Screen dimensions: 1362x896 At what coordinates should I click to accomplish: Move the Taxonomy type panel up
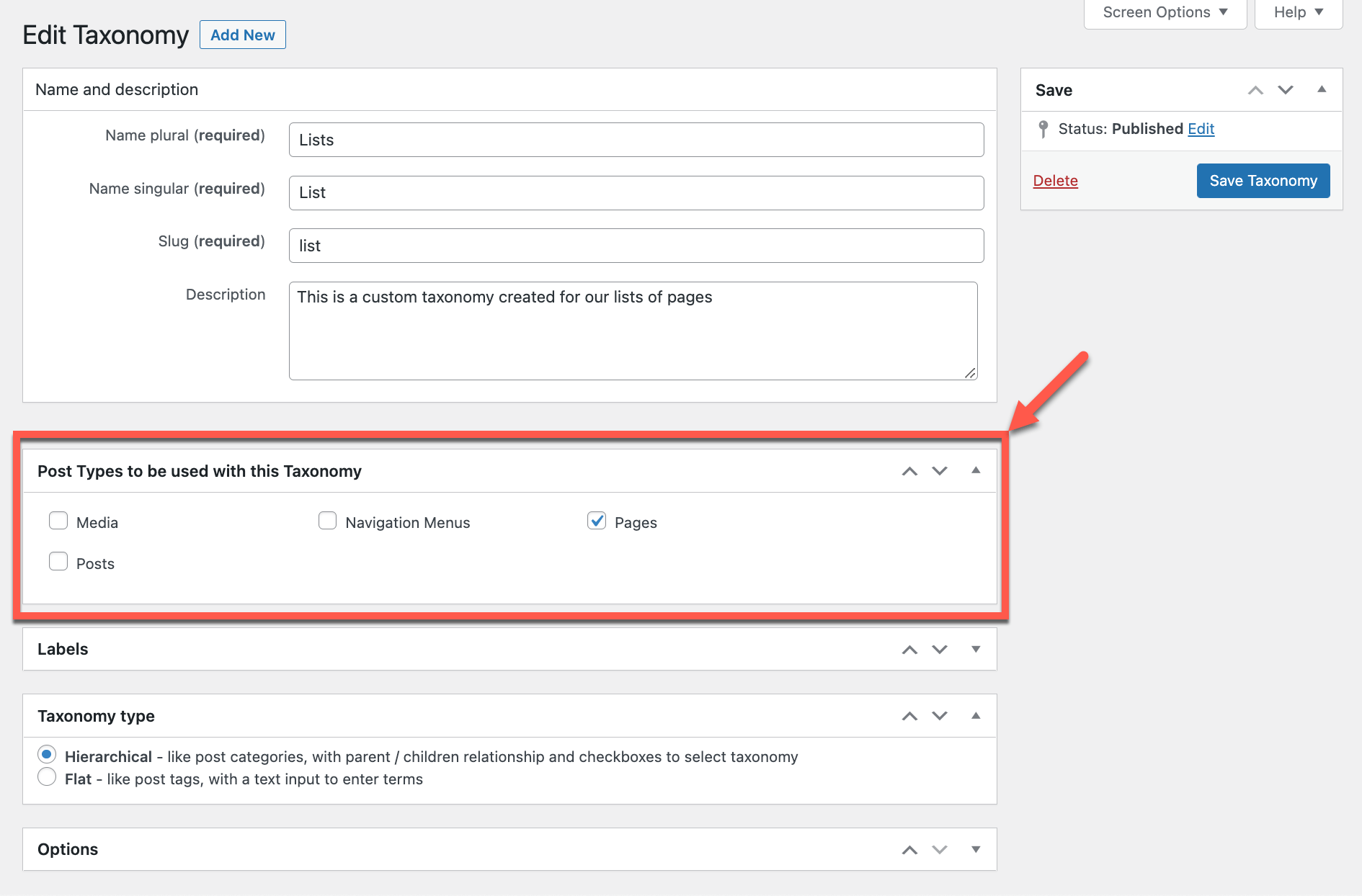909,716
